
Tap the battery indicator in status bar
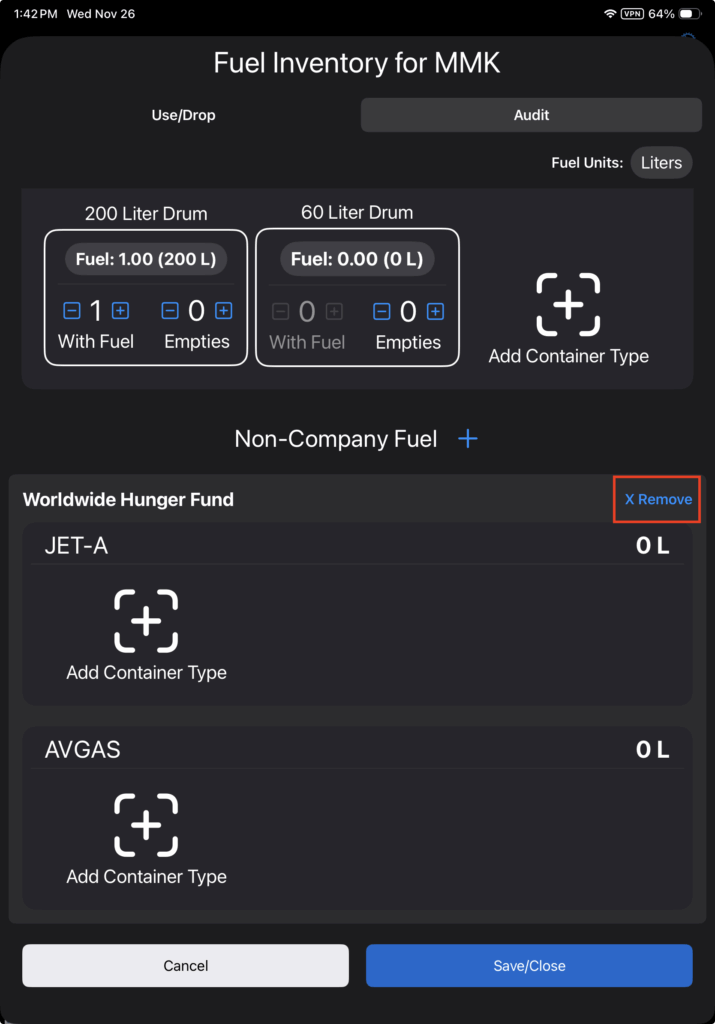690,15
